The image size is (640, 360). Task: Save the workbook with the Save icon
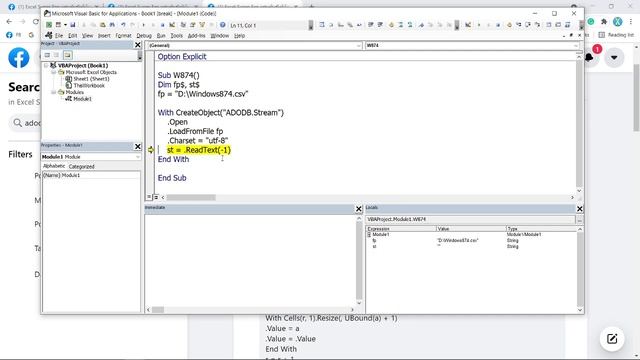click(73, 25)
